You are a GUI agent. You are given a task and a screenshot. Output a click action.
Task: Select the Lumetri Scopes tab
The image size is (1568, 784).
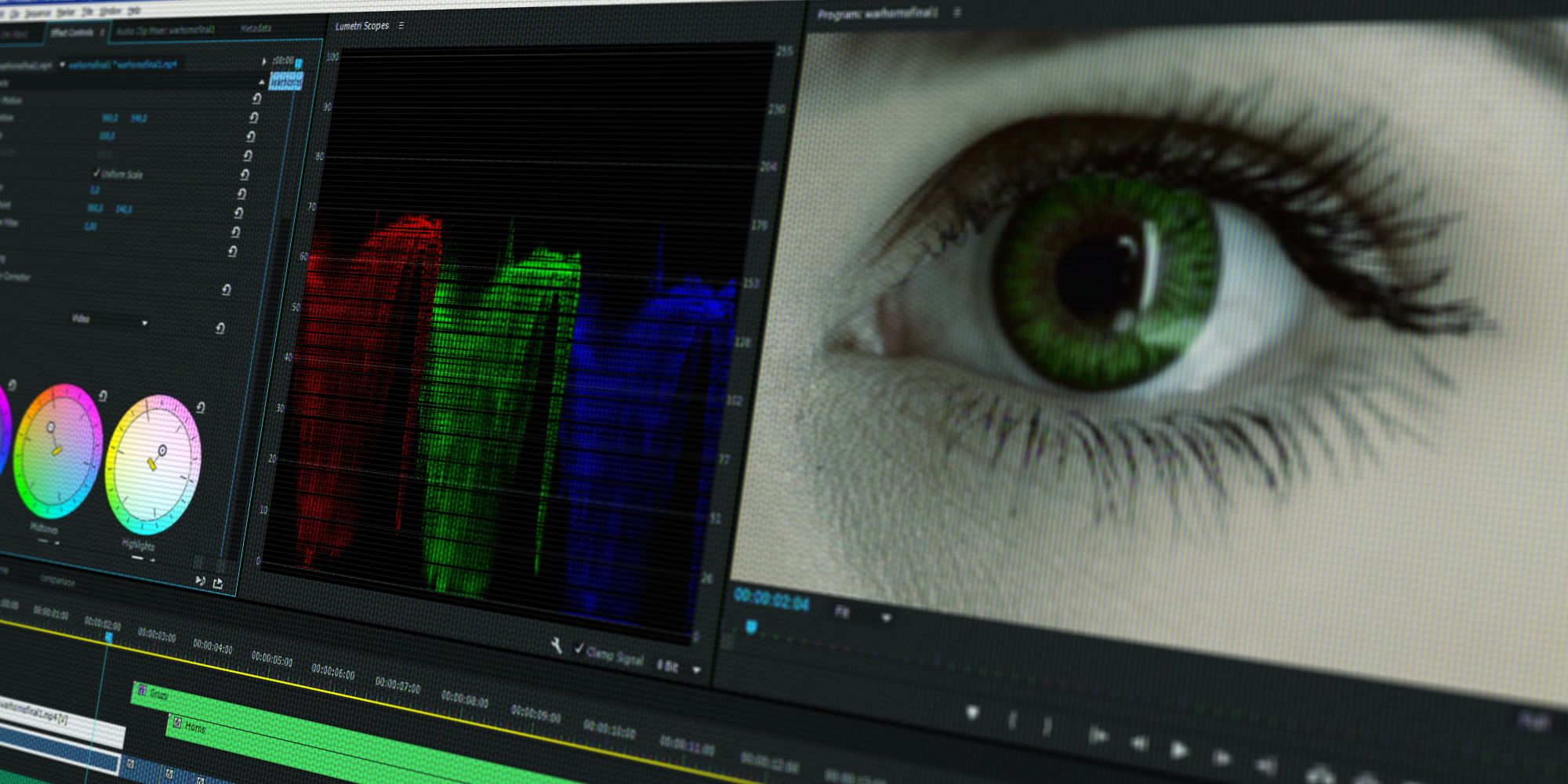pyautogui.click(x=362, y=26)
